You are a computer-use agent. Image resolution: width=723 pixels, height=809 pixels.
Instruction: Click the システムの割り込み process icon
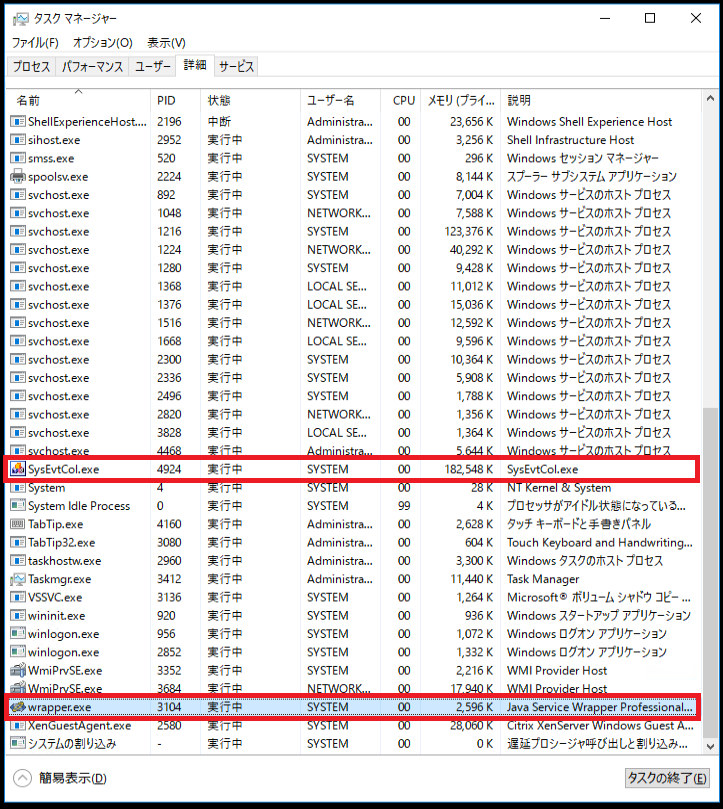[x=18, y=743]
